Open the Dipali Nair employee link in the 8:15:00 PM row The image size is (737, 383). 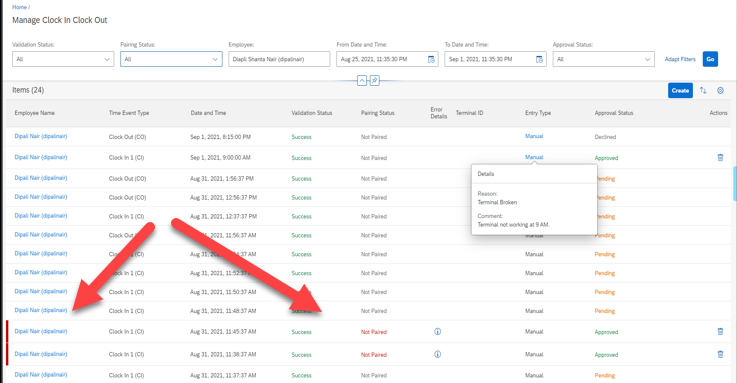(x=41, y=136)
